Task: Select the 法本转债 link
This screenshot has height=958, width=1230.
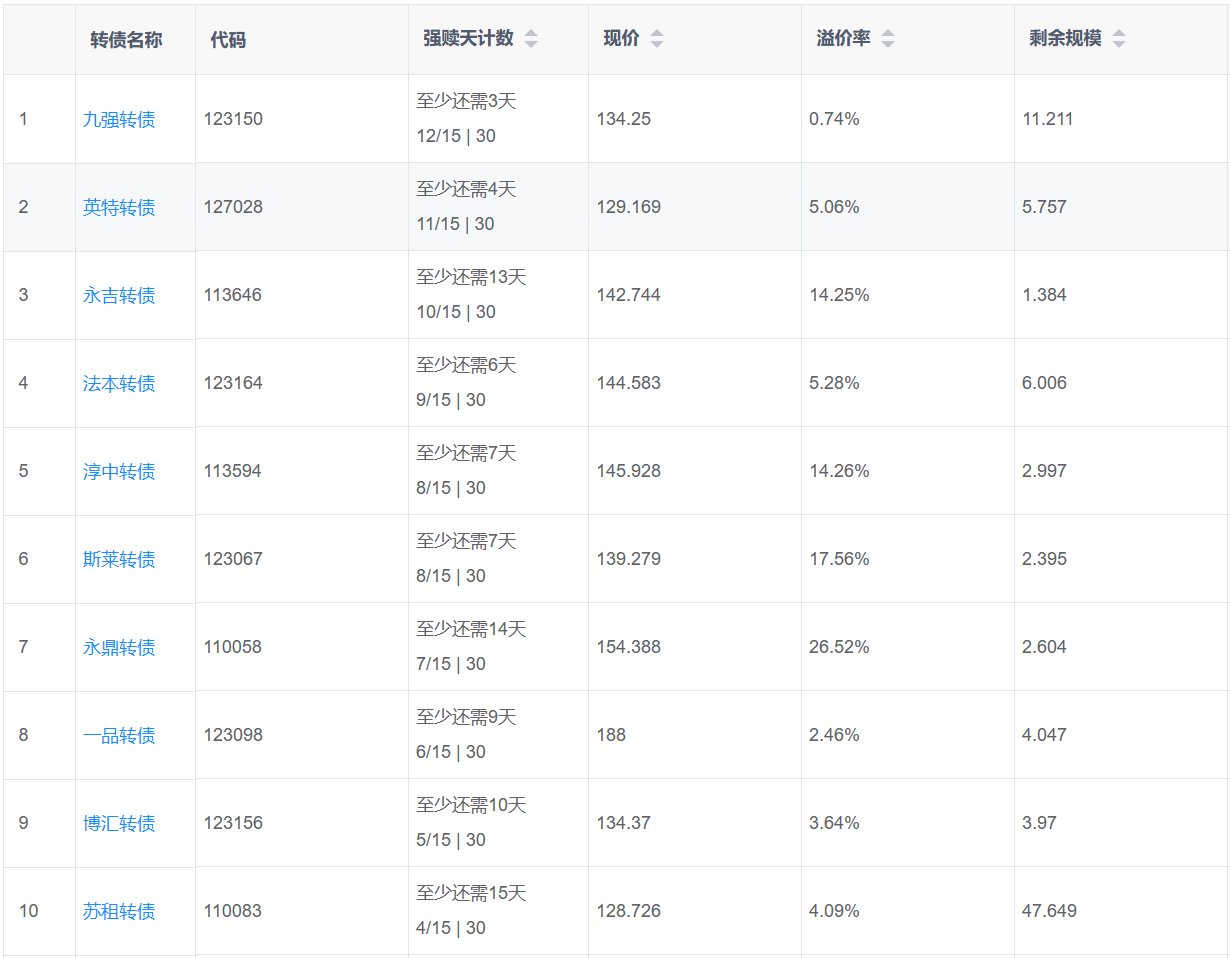Action: tap(119, 384)
